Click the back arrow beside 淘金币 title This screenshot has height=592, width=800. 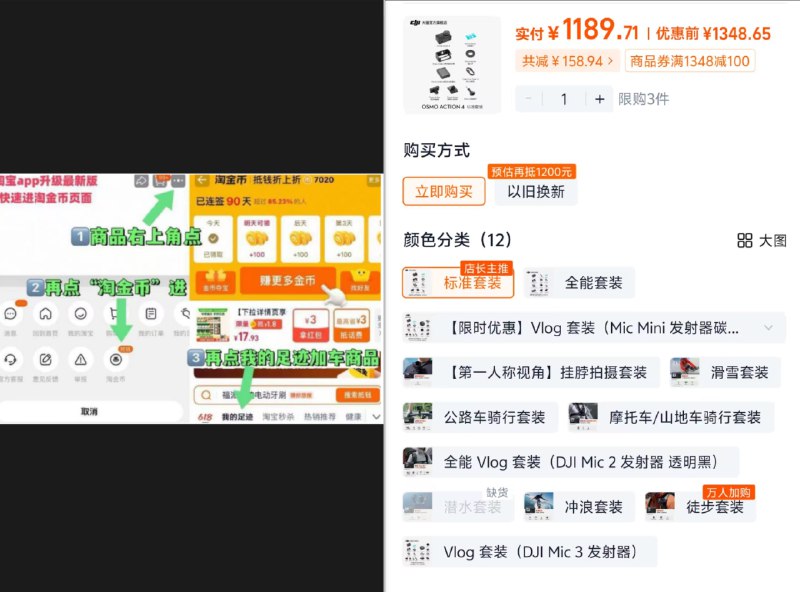point(202,180)
